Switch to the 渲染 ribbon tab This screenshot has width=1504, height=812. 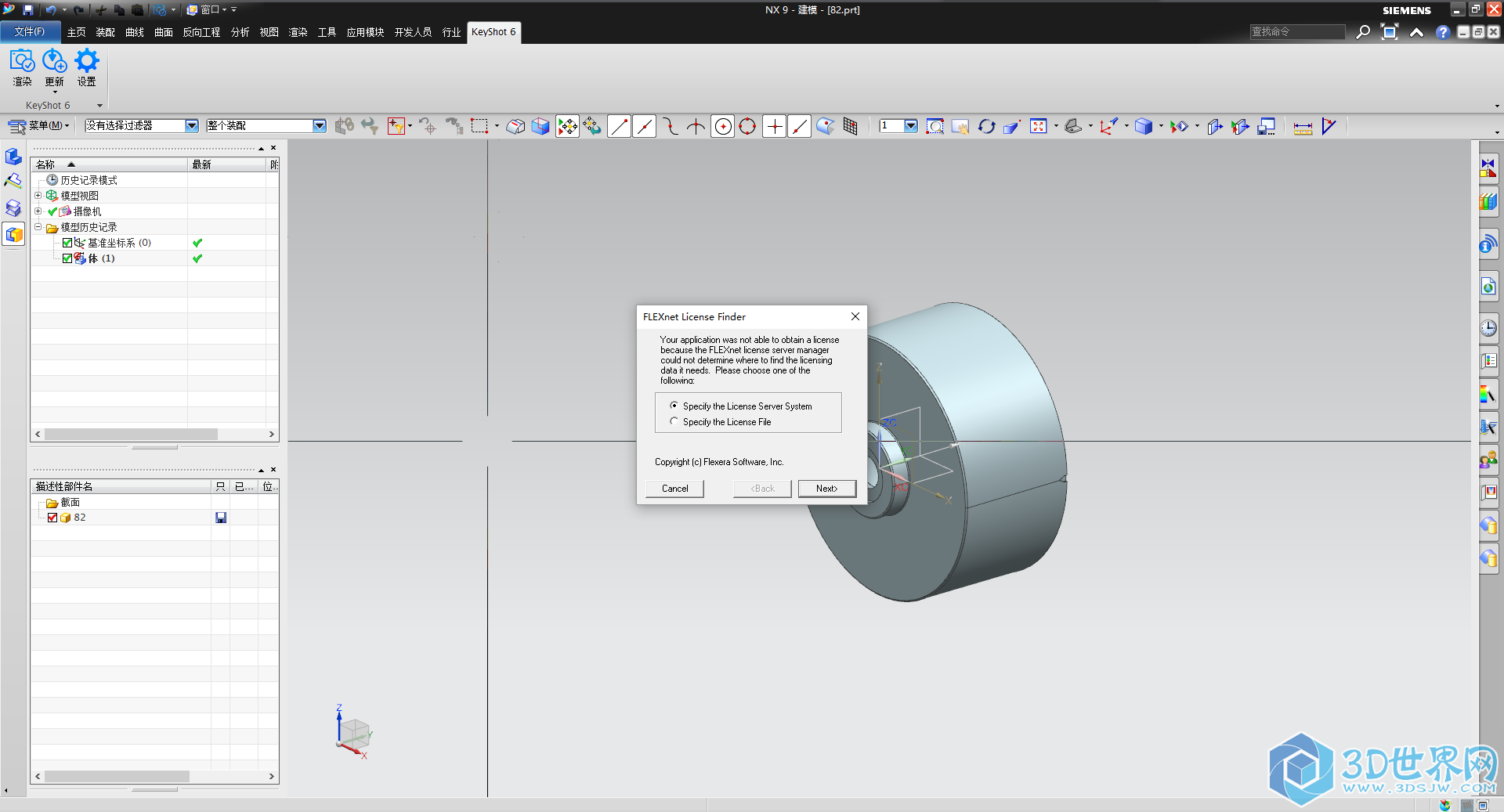(298, 32)
